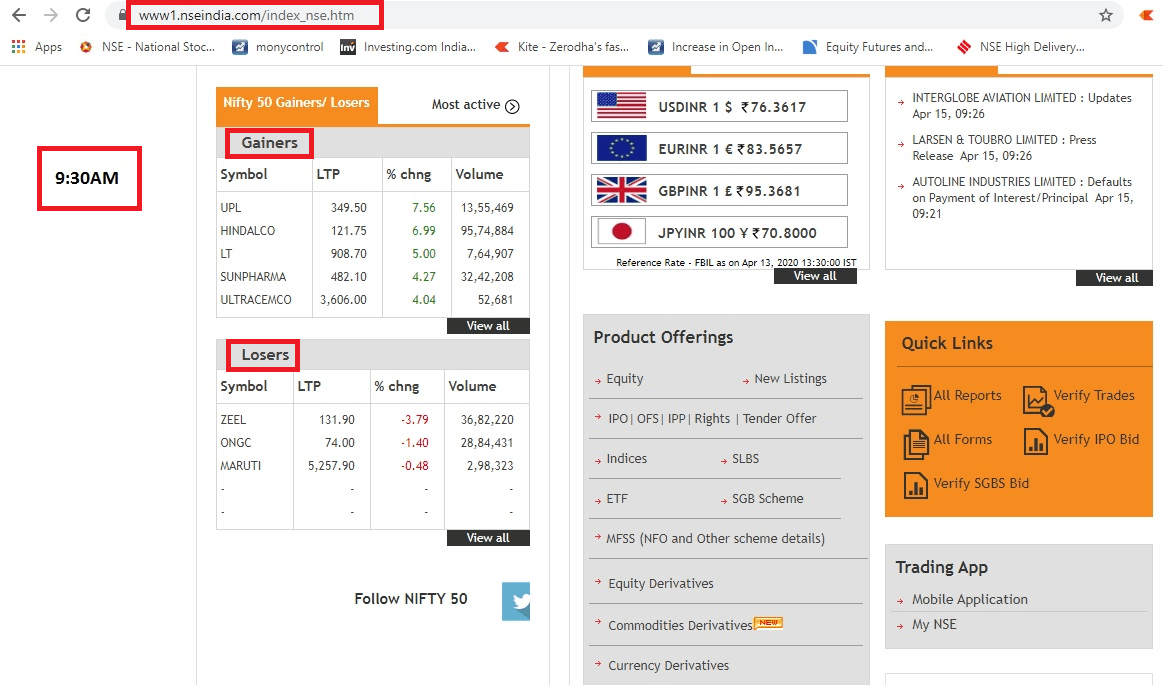Click the All Forms icon in Quick Links
Viewport: 1163px width, 685px height.
tap(916, 443)
